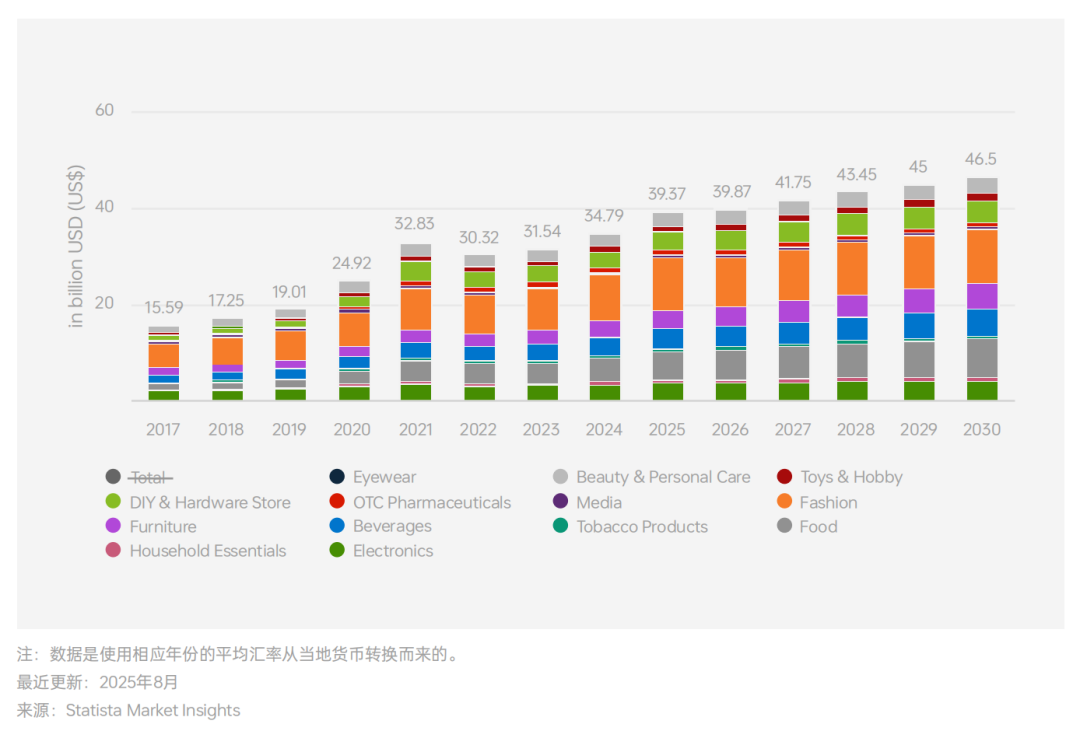Click the 2023 x-axis label
The height and width of the screenshot is (731, 1080).
pos(541,430)
